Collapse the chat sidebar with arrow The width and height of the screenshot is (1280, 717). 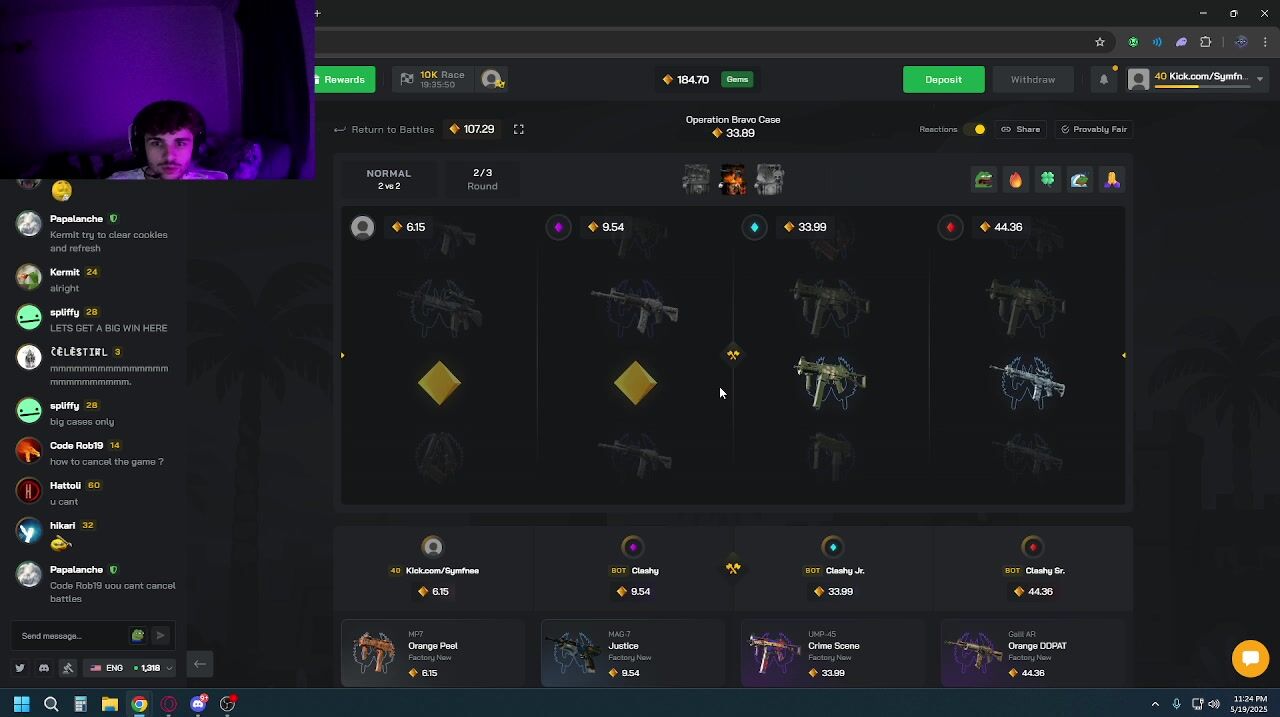click(199, 665)
